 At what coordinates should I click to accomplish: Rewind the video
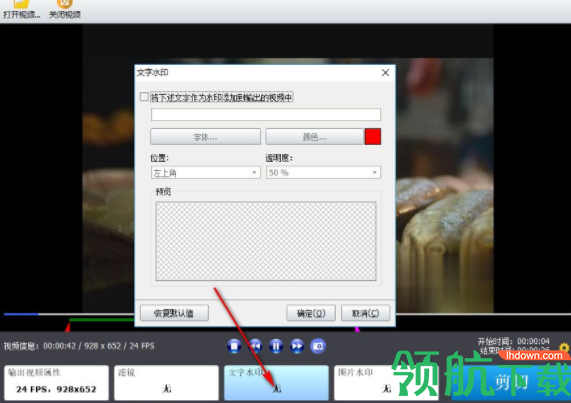(x=255, y=346)
